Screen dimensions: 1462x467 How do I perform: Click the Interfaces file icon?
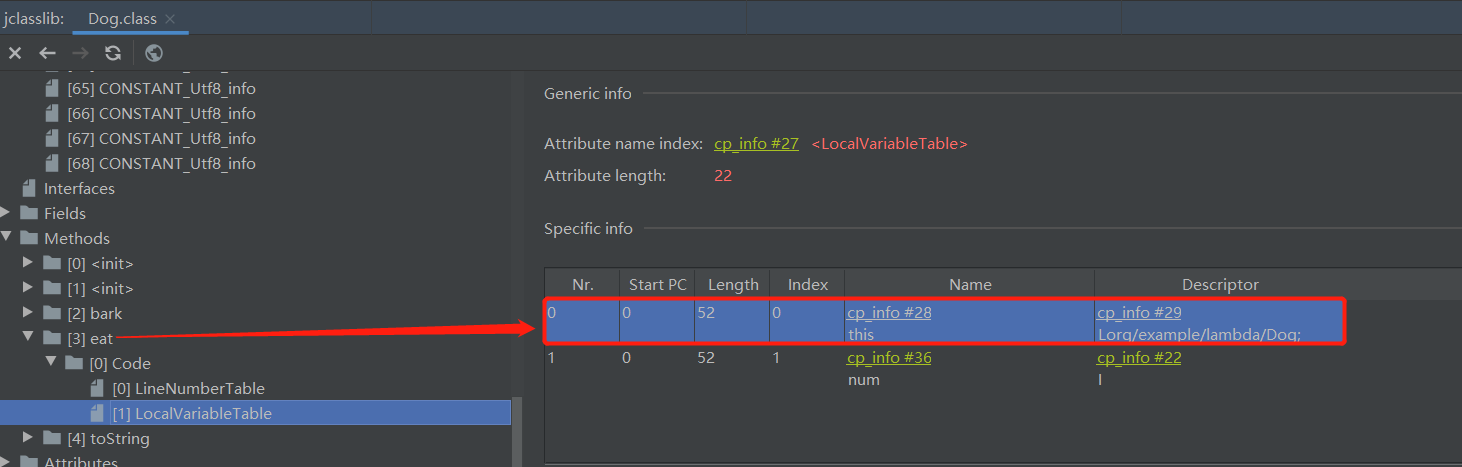pos(29,188)
